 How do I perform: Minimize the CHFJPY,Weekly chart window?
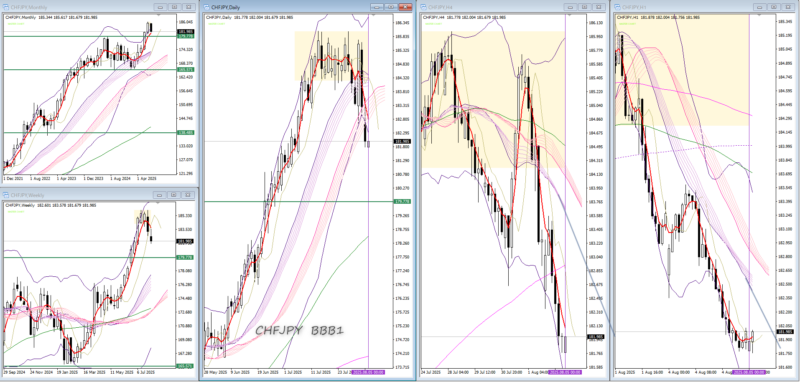160,195
